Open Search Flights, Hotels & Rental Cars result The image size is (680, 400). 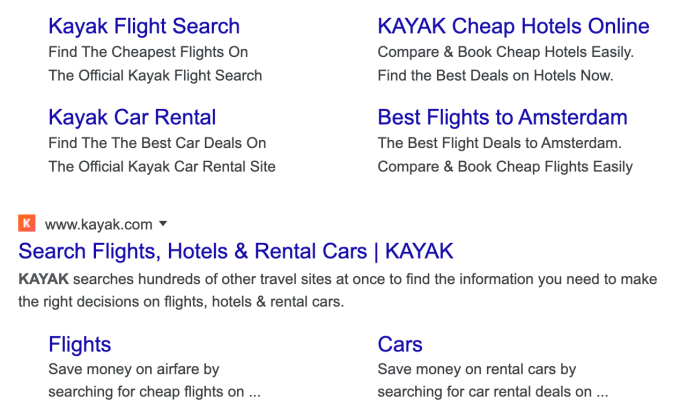click(236, 251)
